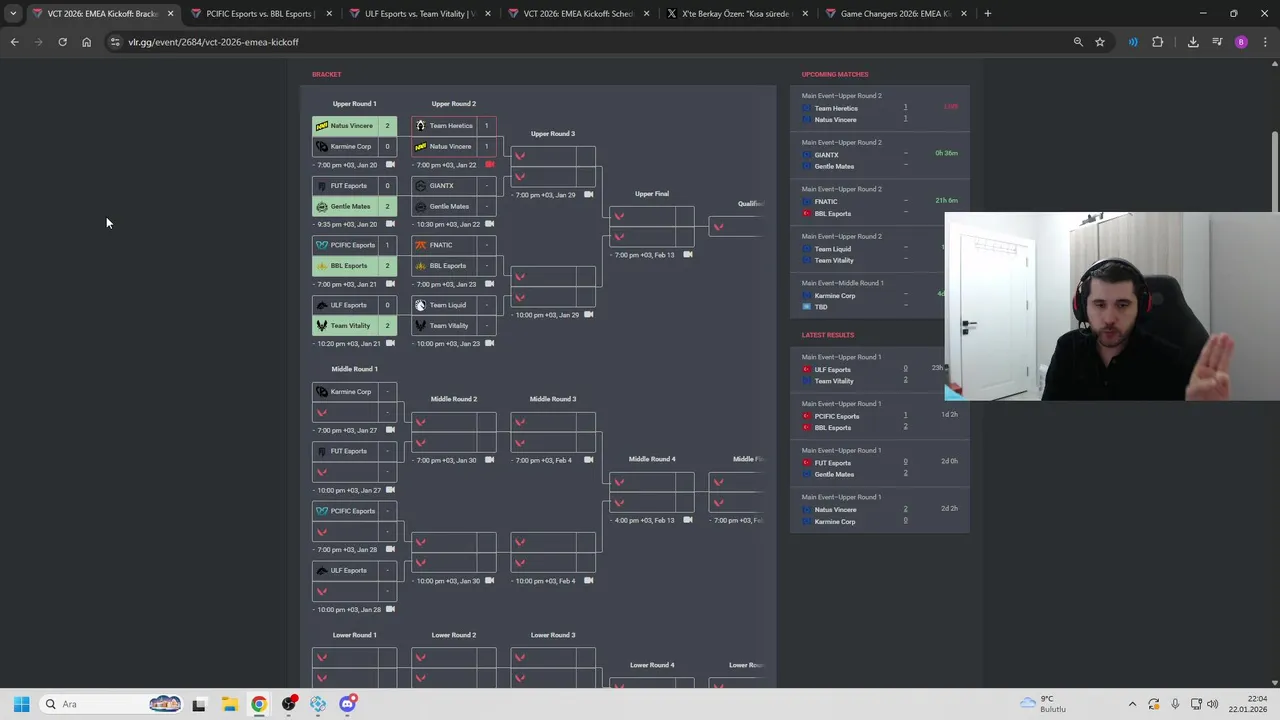Open the upcoming Team Heretics vs Natus Vincere live match

click(880, 108)
